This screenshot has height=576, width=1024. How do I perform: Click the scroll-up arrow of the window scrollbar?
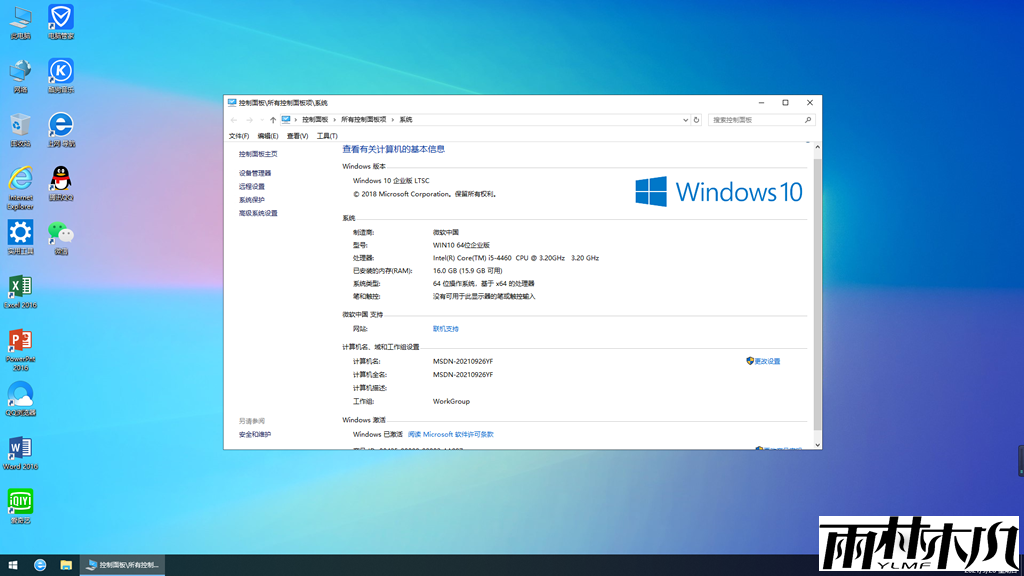[x=817, y=148]
